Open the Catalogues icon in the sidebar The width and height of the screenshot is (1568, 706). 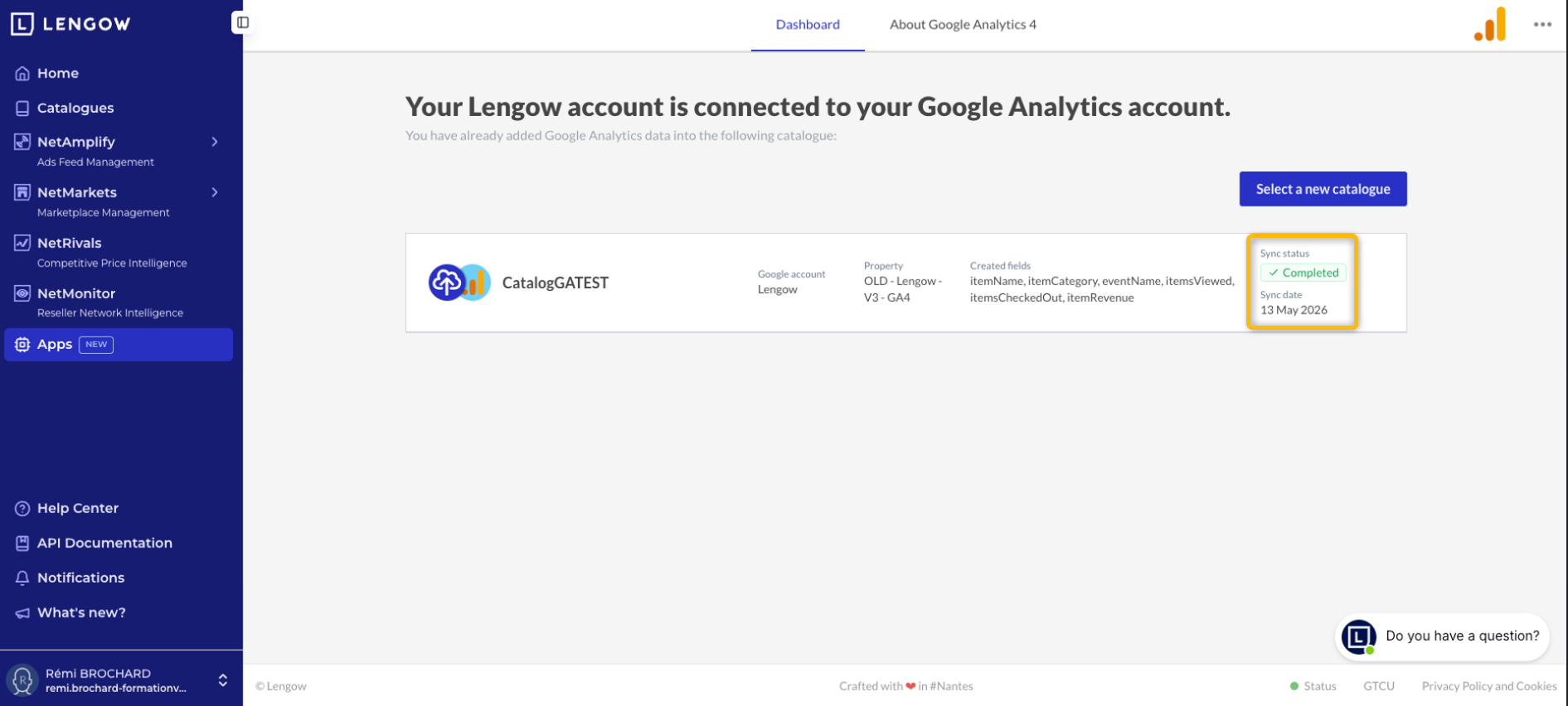click(x=22, y=109)
